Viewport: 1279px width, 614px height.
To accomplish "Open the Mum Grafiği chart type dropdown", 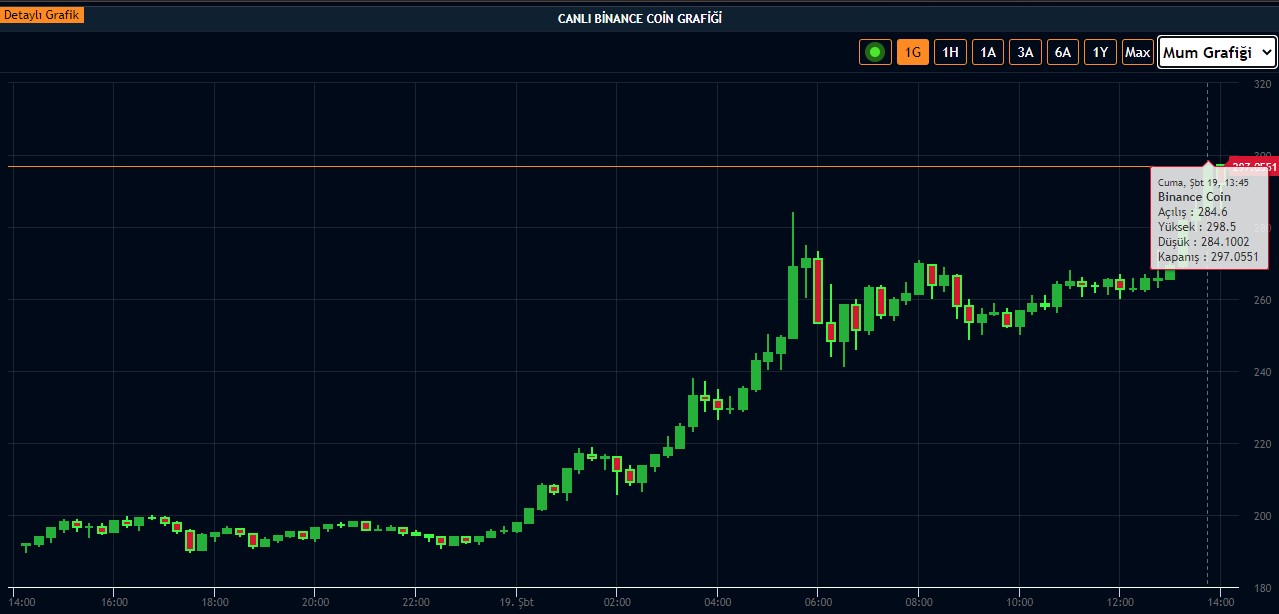I will [x=1217, y=53].
